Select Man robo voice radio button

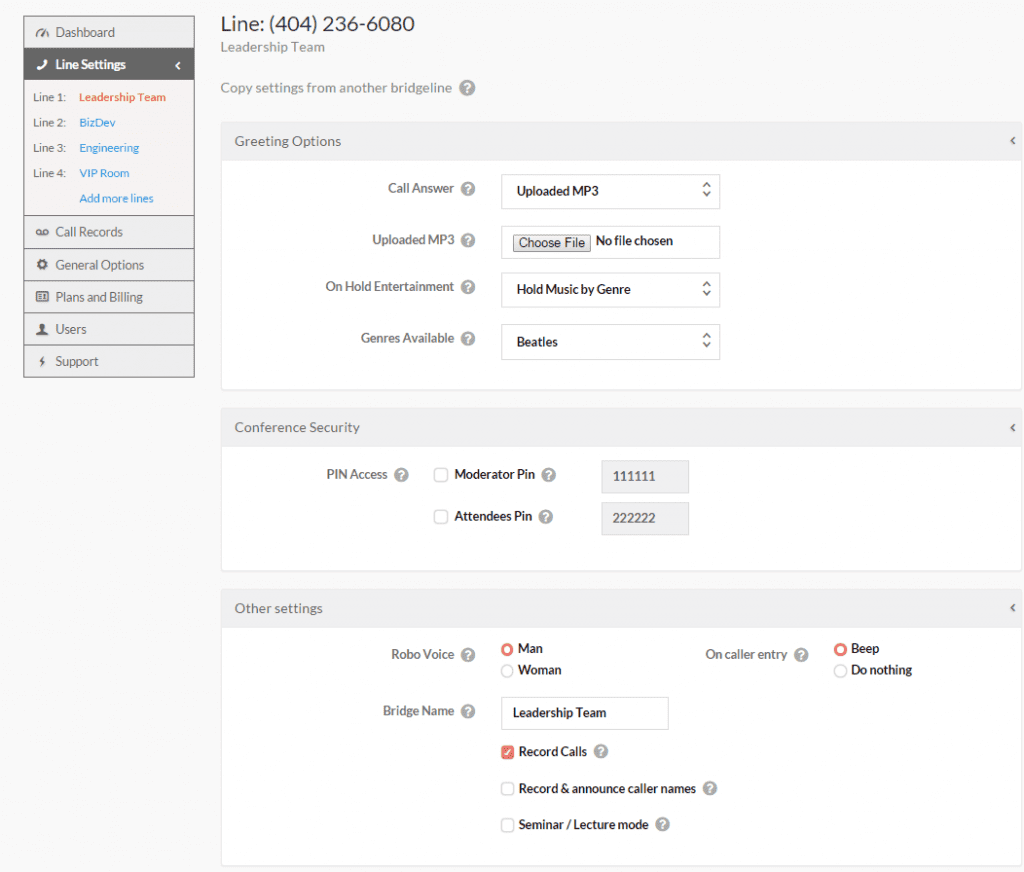coord(507,649)
